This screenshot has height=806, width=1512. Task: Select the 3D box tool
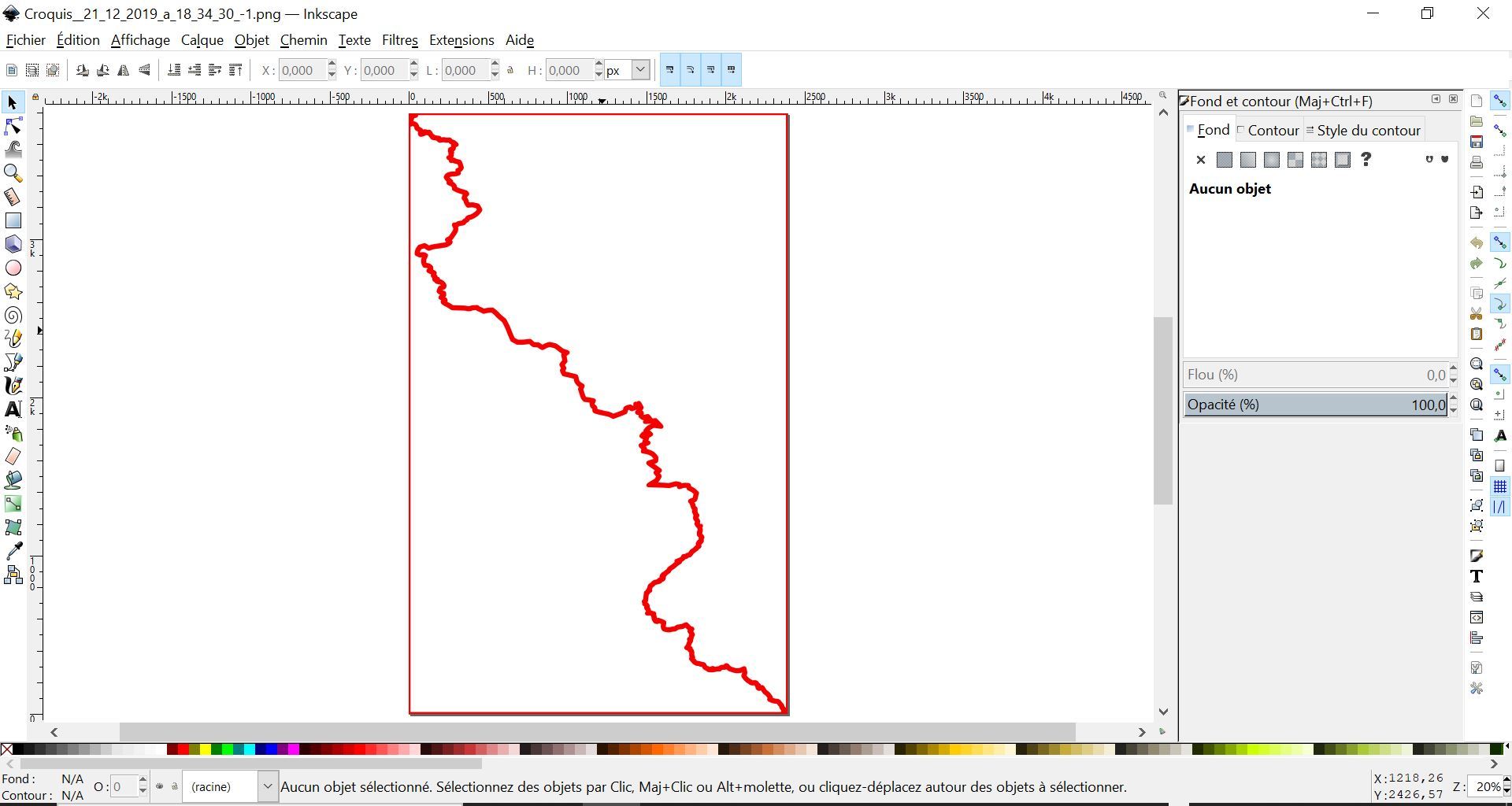[13, 244]
